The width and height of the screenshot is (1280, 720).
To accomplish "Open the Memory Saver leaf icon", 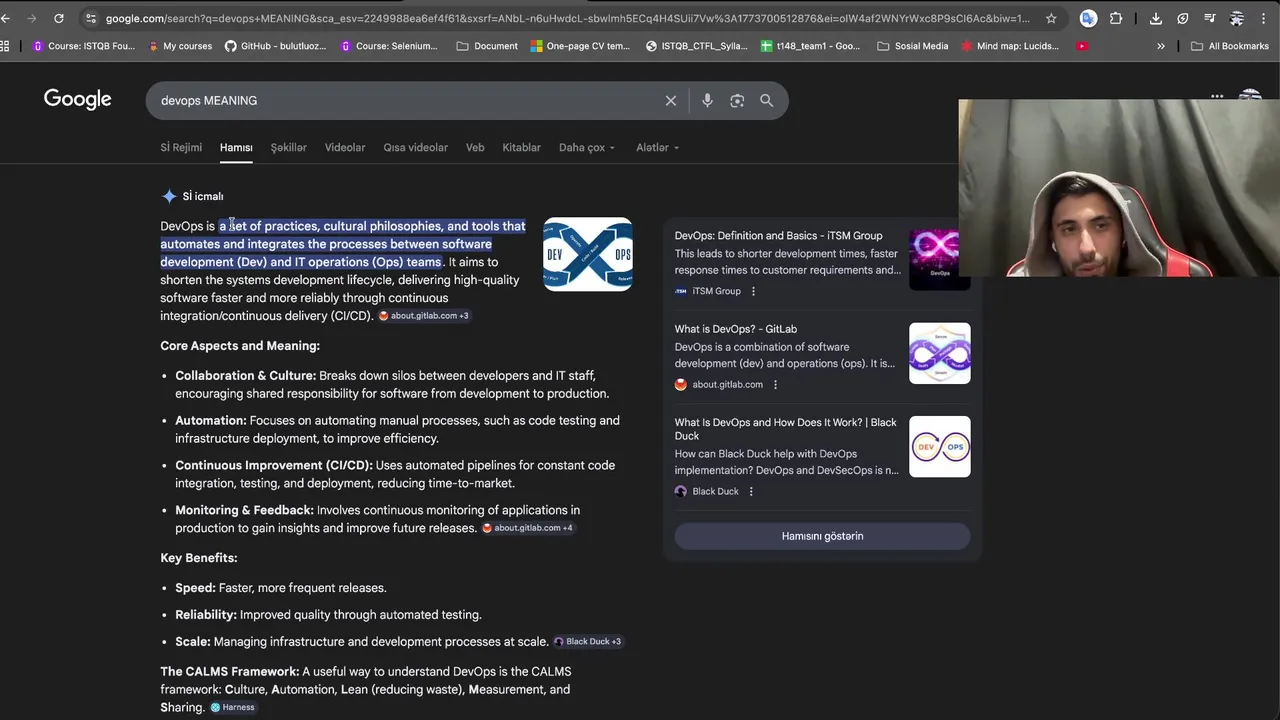I will click(x=1183, y=18).
